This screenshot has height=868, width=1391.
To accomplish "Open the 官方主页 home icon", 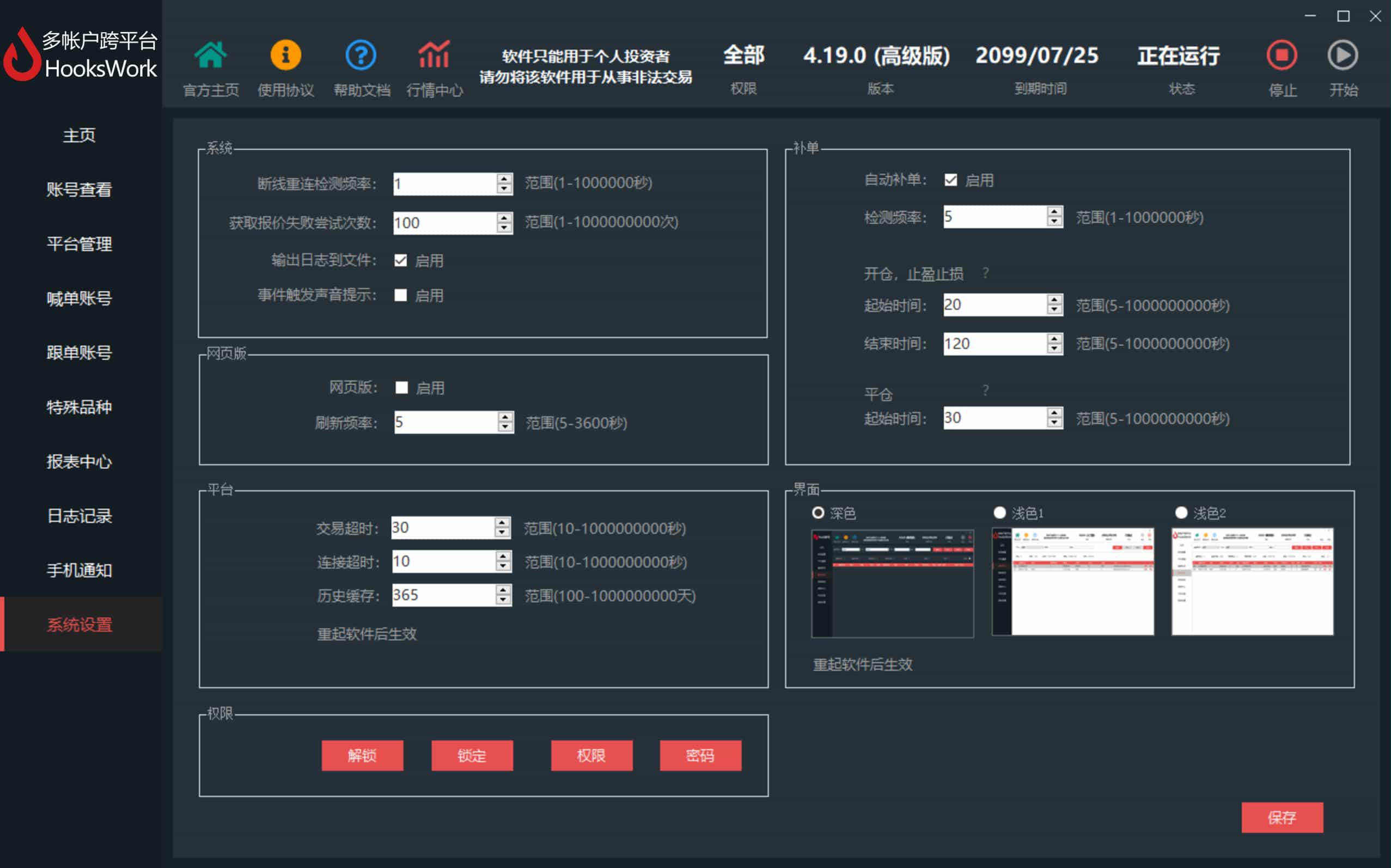I will point(211,55).
